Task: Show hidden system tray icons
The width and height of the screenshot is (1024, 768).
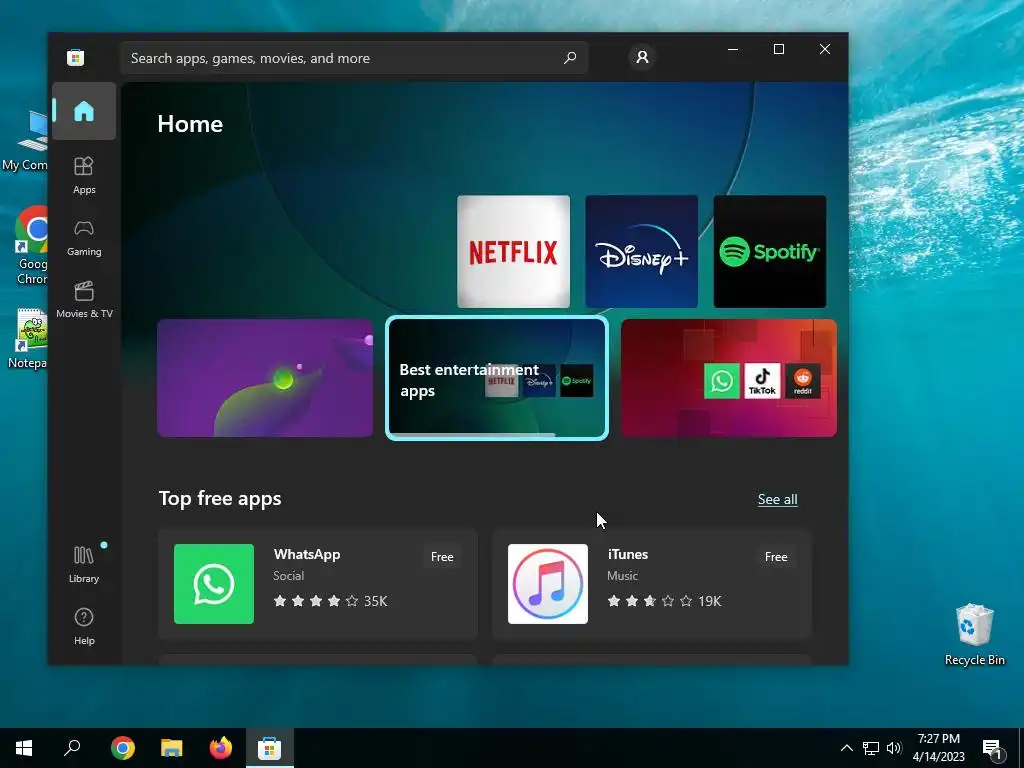Action: point(846,748)
